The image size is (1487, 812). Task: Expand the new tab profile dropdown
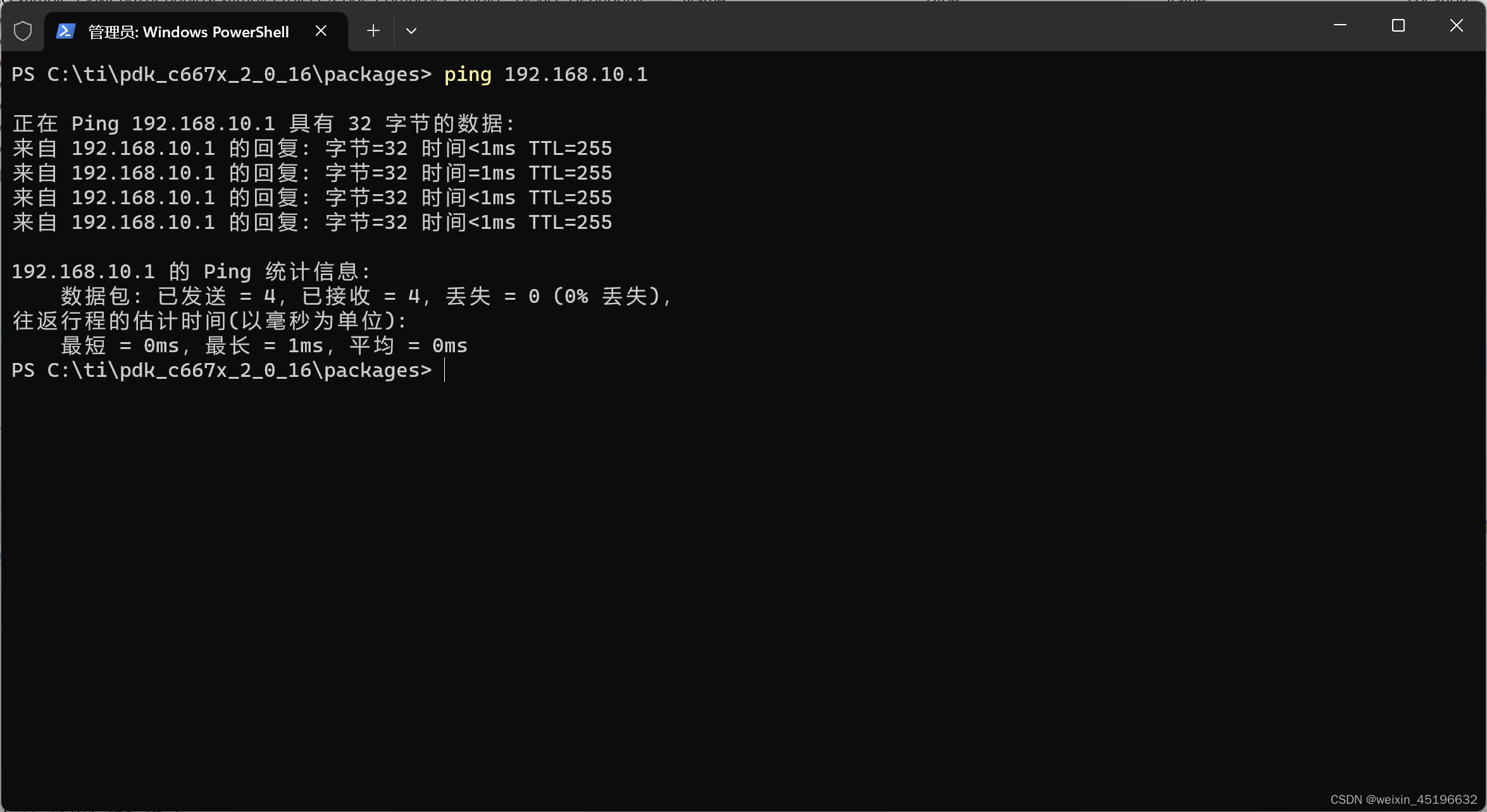pyautogui.click(x=411, y=31)
